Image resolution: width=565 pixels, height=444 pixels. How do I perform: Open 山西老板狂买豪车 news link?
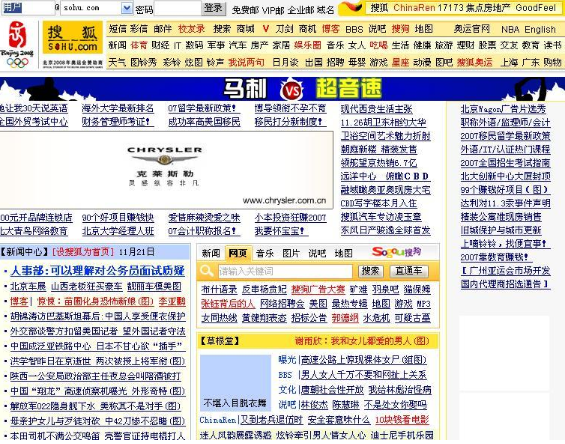click(x=87, y=286)
